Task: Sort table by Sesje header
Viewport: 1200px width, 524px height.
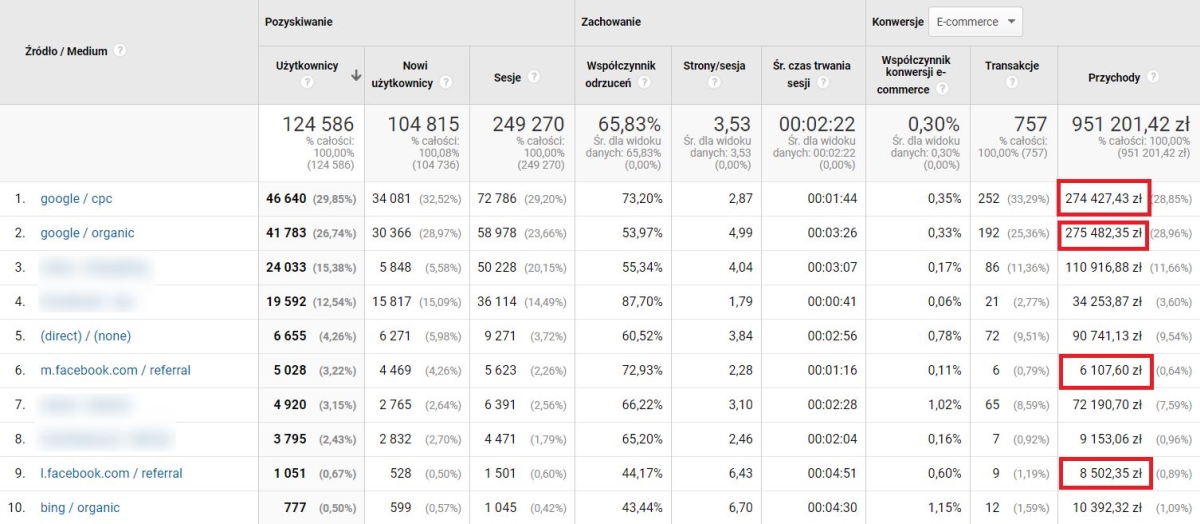Action: (509, 76)
